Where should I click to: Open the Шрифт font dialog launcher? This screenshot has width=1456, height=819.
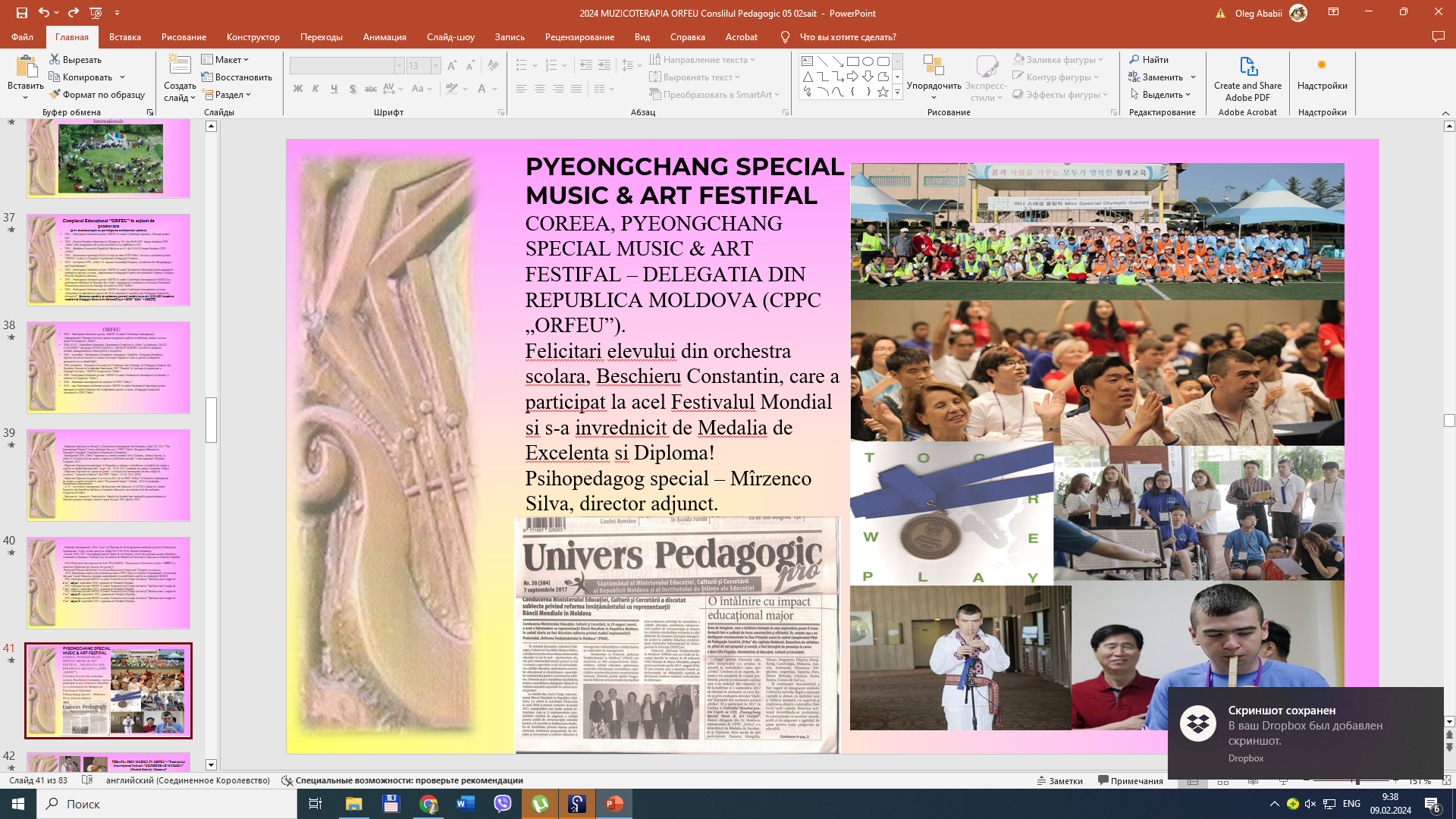click(x=501, y=112)
